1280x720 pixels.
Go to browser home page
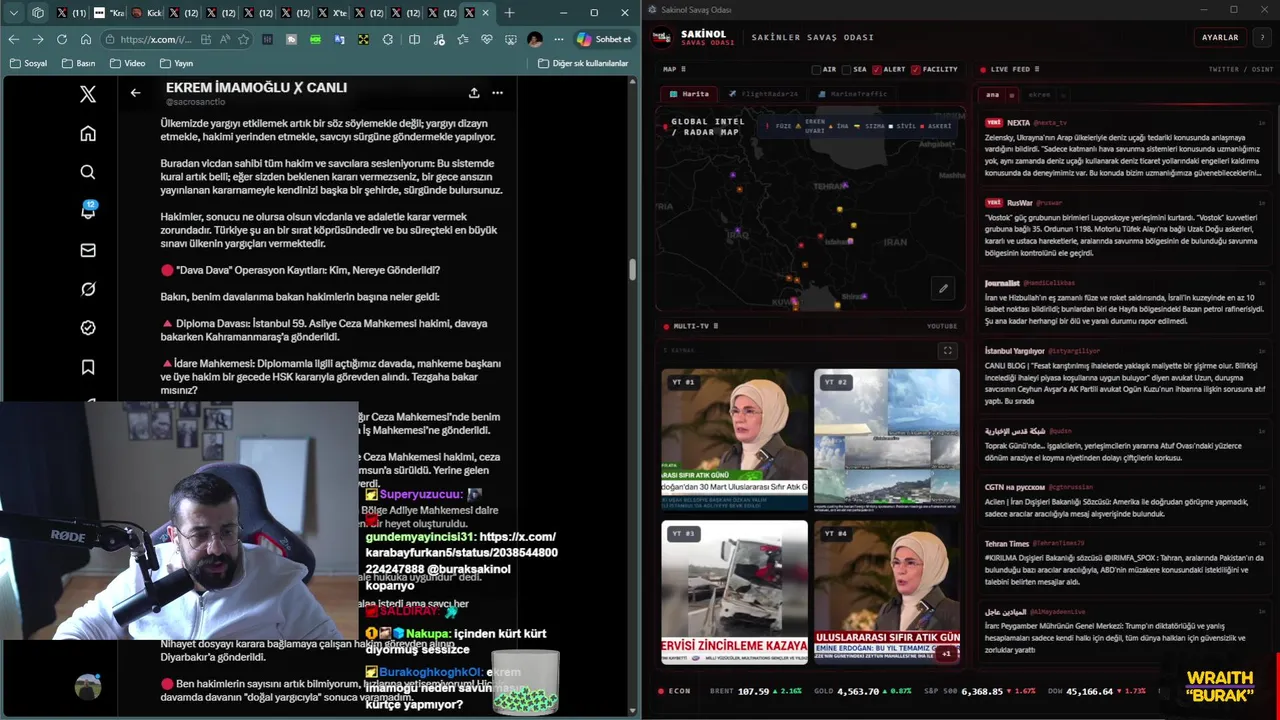[x=86, y=39]
